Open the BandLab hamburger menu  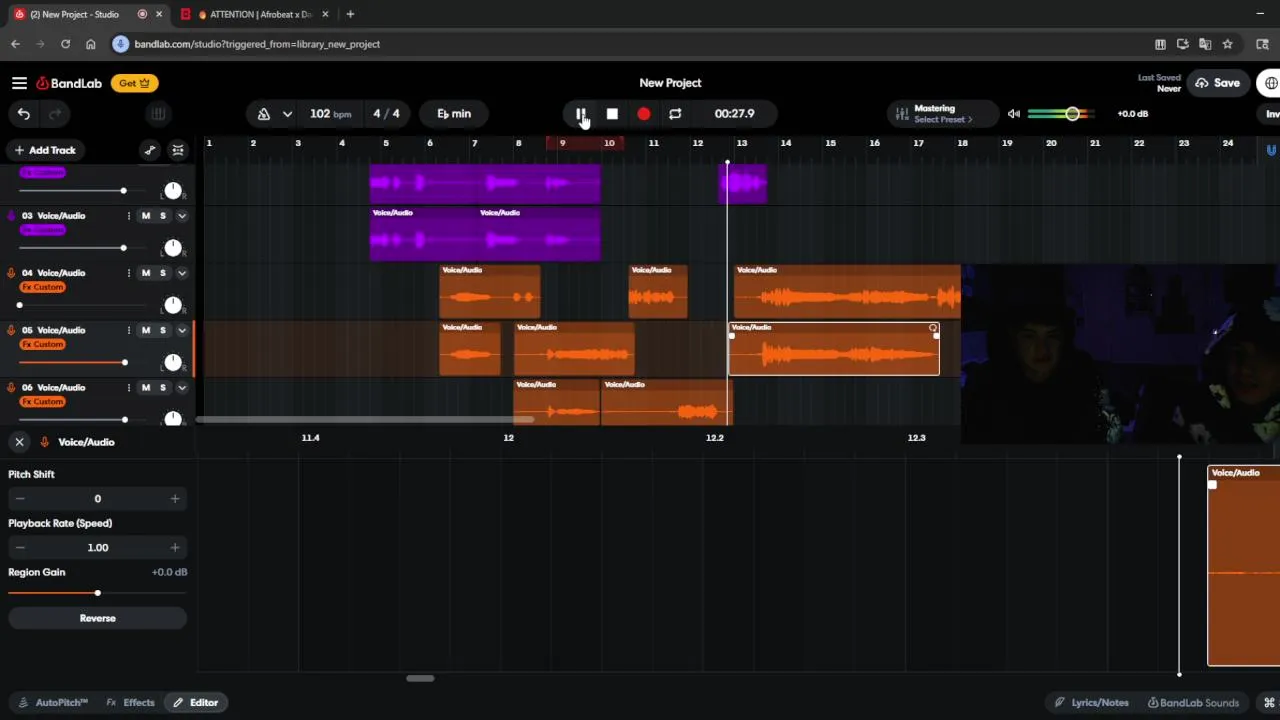tap(19, 83)
